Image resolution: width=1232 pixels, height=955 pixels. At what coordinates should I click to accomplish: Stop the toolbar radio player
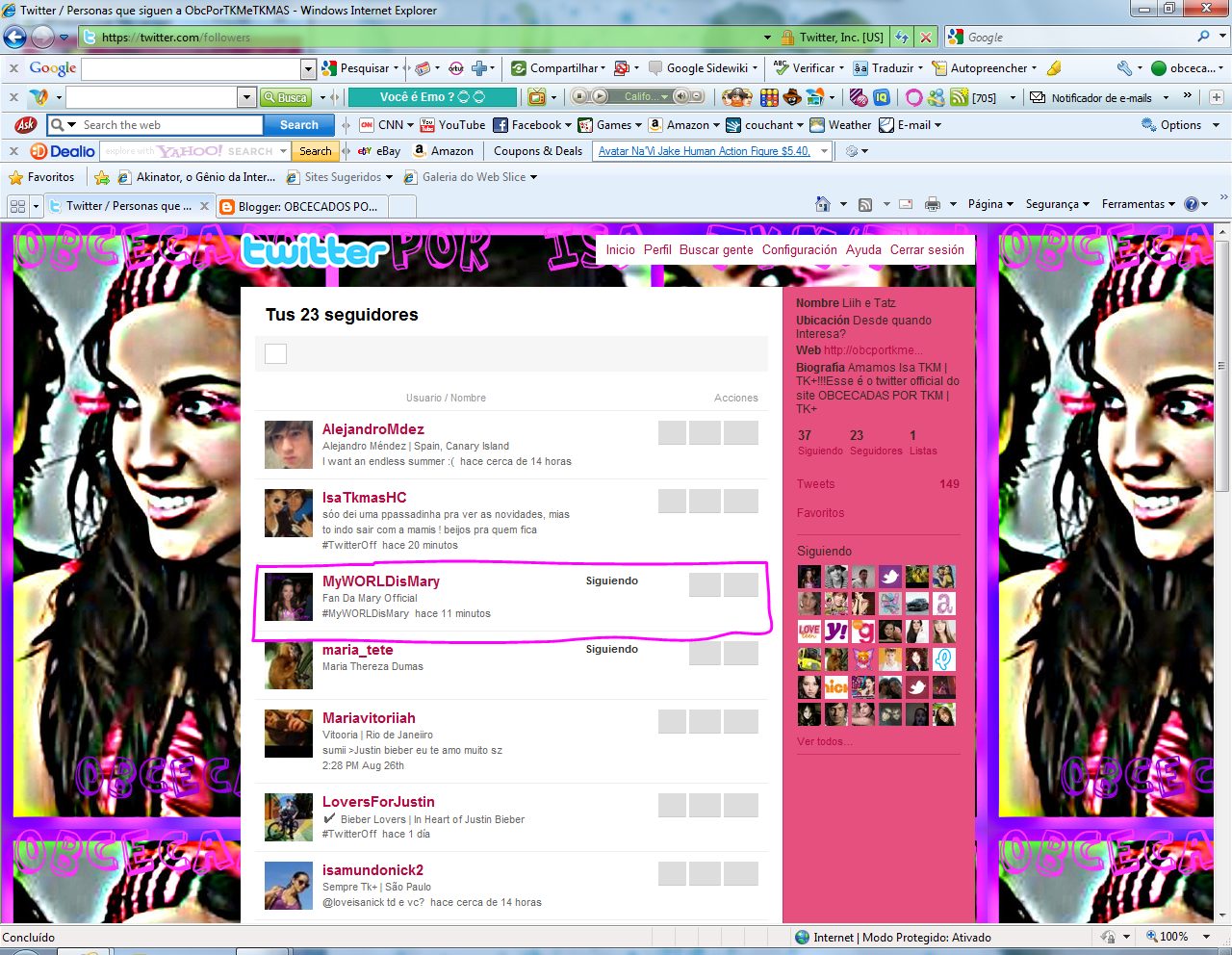point(579,96)
